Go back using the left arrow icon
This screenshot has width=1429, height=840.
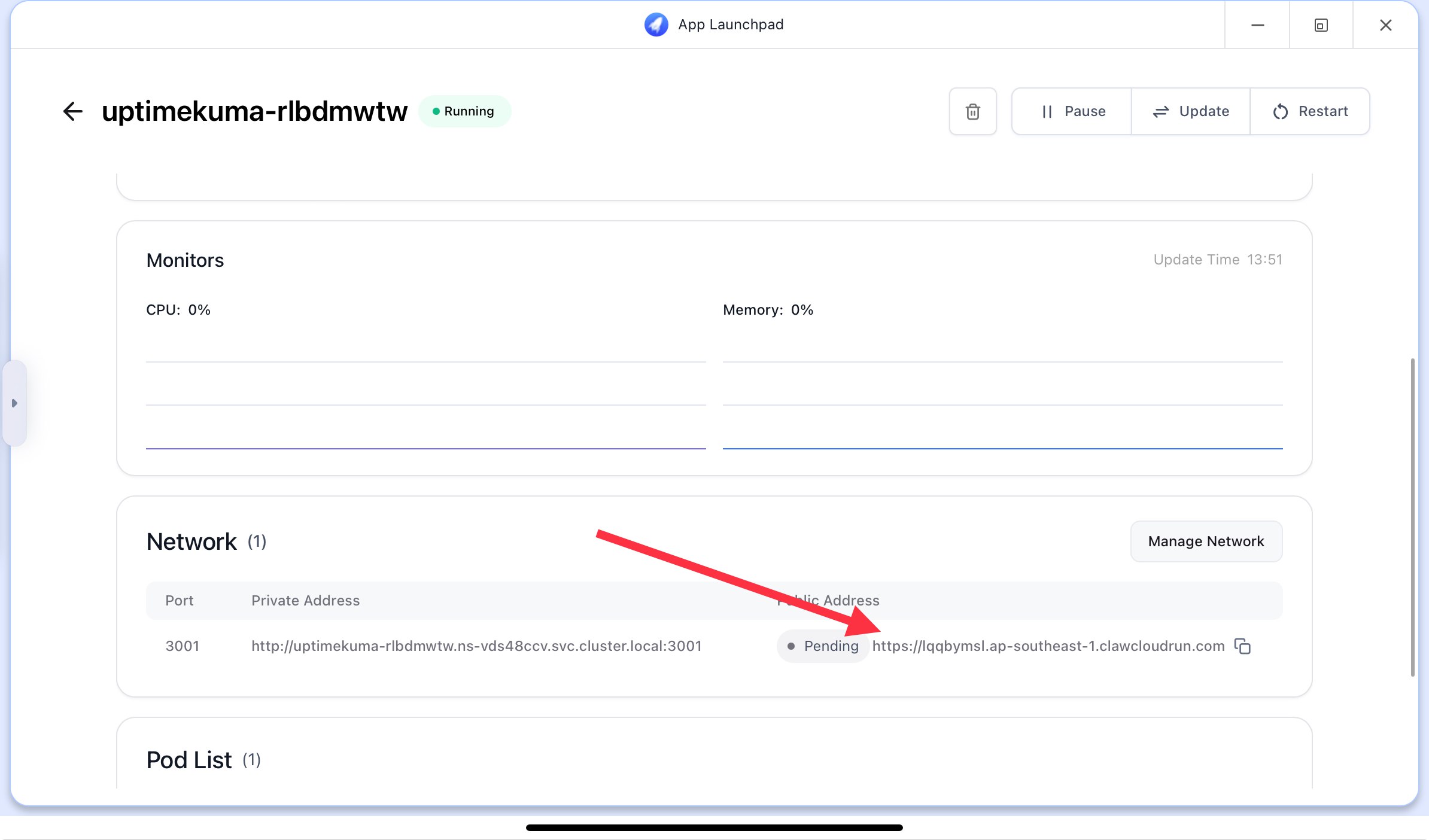[x=73, y=111]
